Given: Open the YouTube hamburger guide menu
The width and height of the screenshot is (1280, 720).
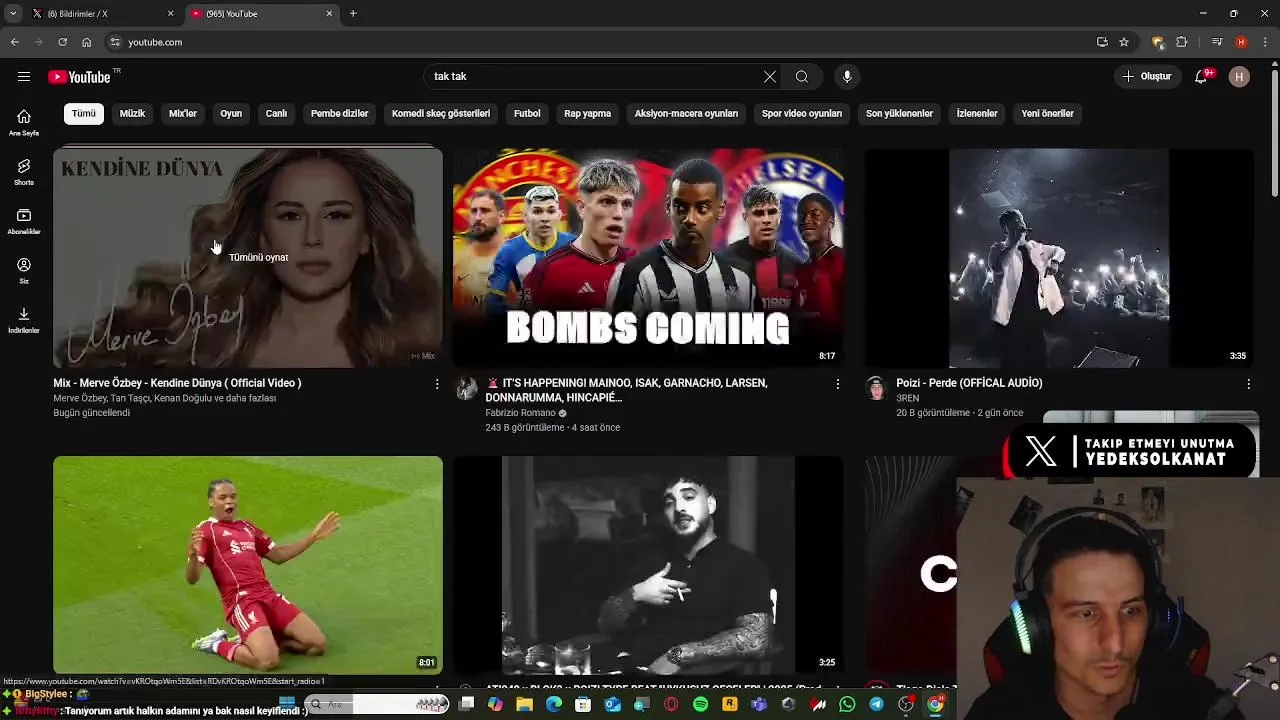Looking at the screenshot, I should (x=24, y=76).
